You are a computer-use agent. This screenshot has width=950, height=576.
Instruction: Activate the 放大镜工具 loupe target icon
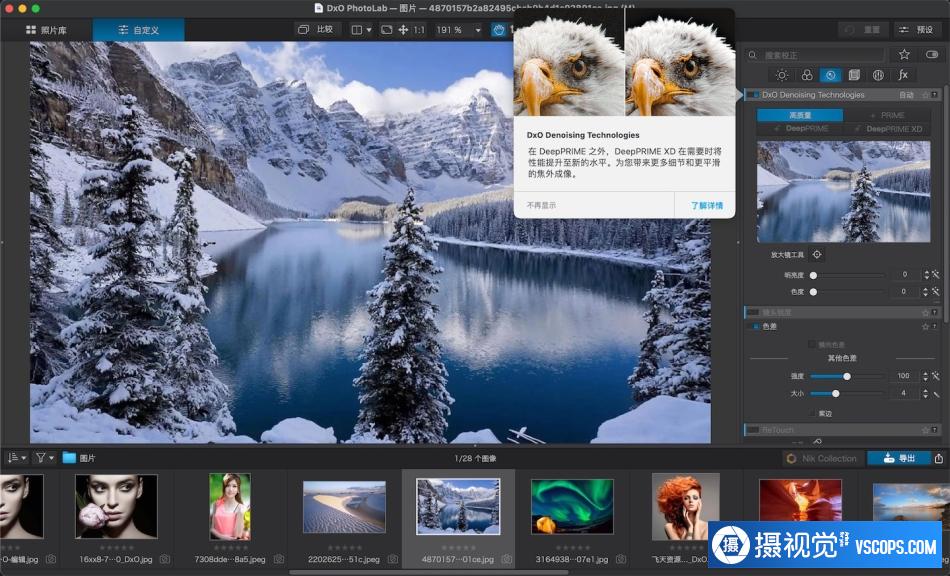pos(817,254)
